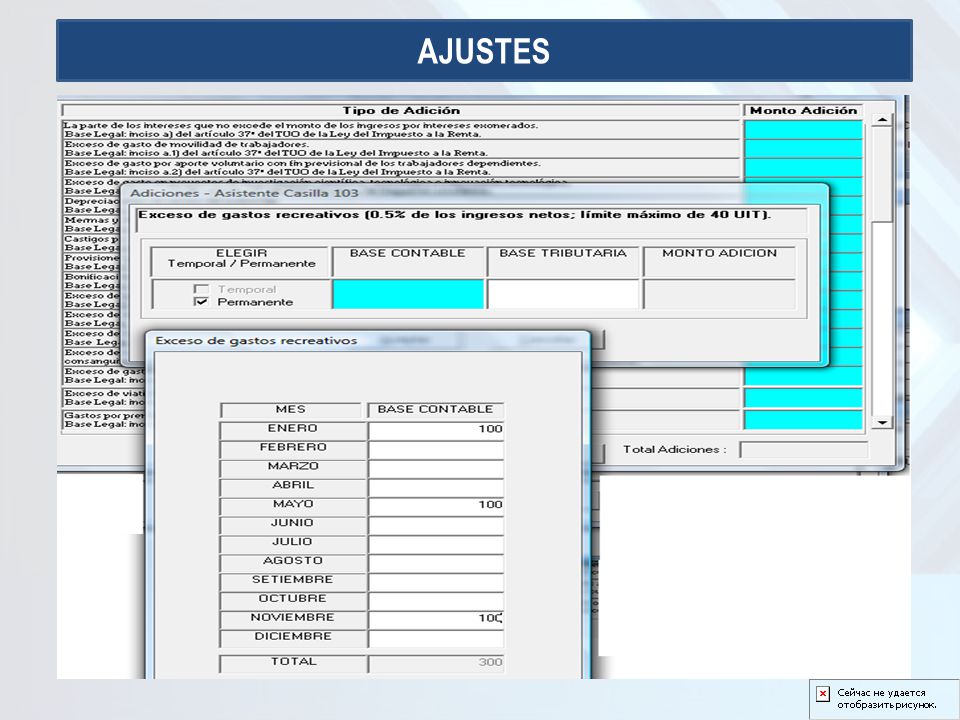960x720 pixels.
Task: Click the ENERO base contable field
Action: click(x=436, y=429)
